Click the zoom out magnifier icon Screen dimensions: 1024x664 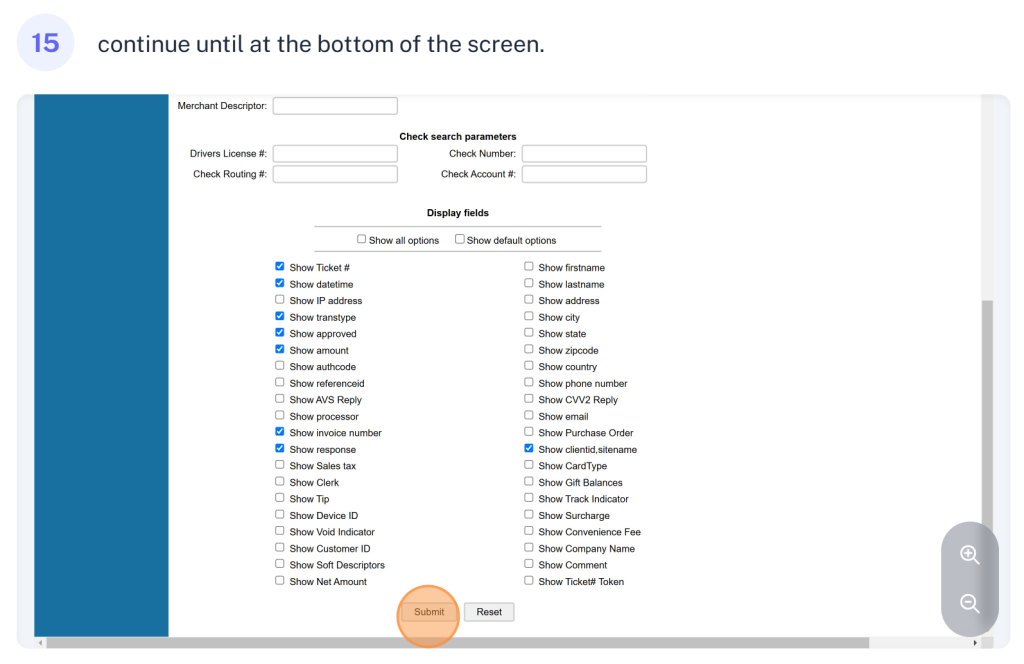click(968, 603)
